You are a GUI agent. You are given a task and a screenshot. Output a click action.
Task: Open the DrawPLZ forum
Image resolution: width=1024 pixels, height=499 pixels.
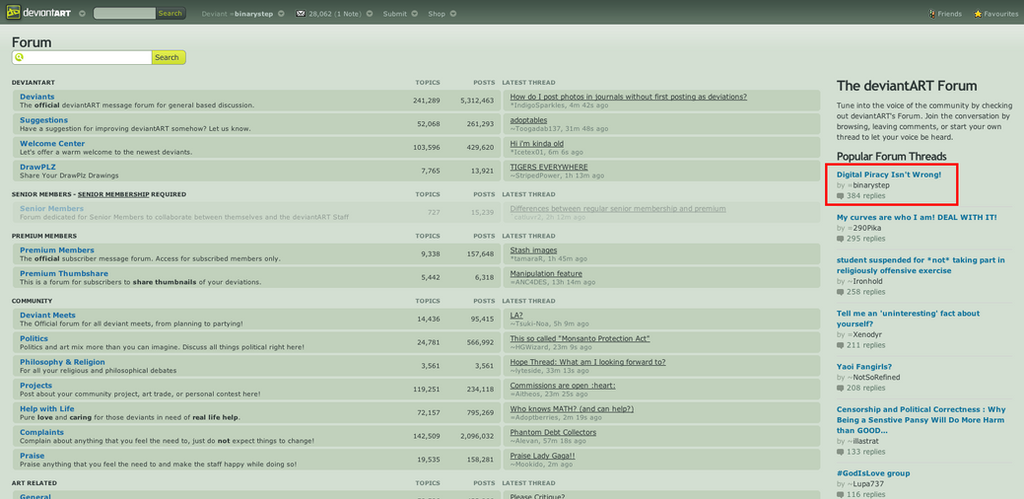point(38,167)
